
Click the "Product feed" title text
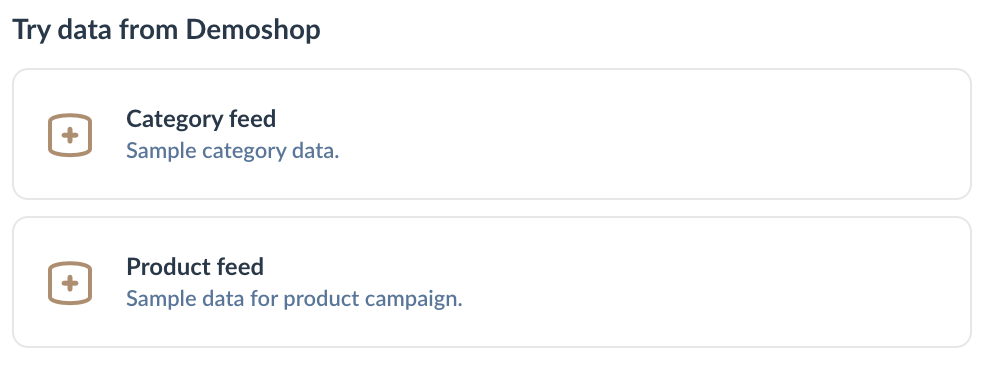pyautogui.click(x=195, y=267)
